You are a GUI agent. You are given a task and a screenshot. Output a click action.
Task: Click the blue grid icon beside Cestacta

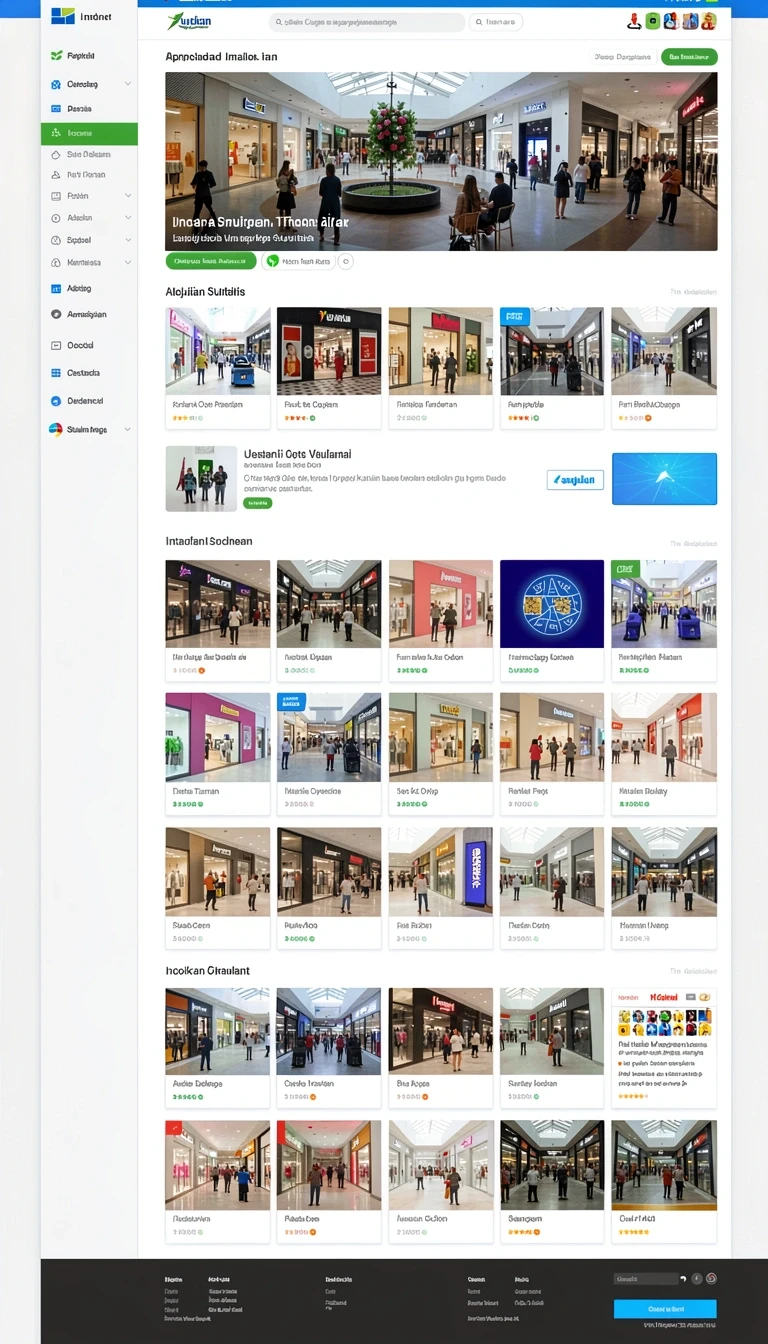pos(56,373)
